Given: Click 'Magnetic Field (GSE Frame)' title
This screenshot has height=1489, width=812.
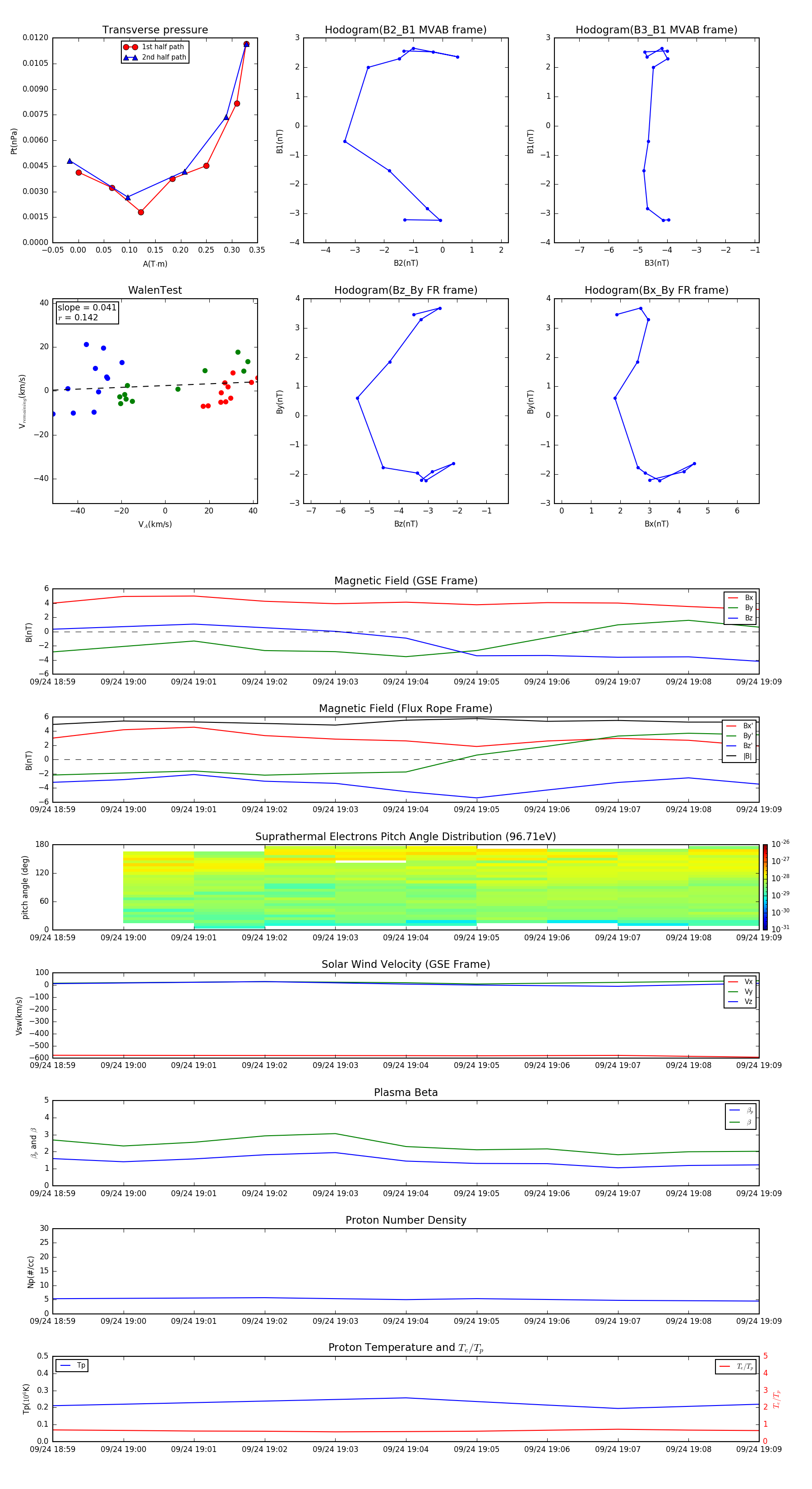Looking at the screenshot, I should [x=406, y=581].
